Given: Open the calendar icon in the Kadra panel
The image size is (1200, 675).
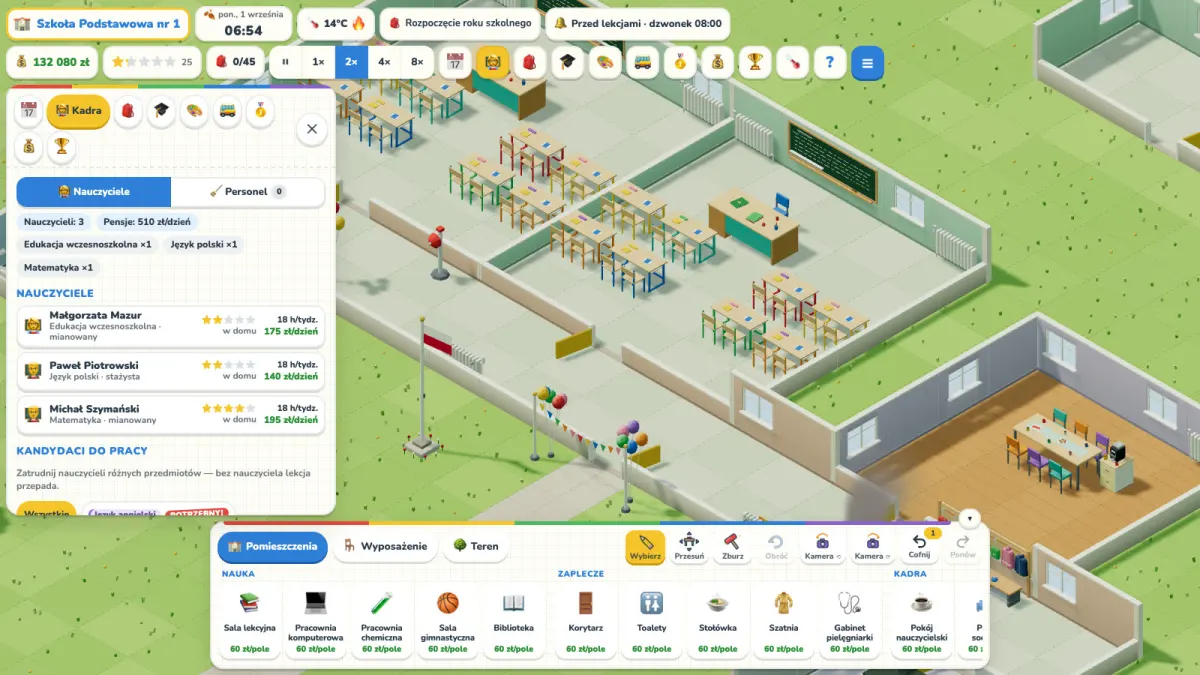Looking at the screenshot, I should [29, 111].
